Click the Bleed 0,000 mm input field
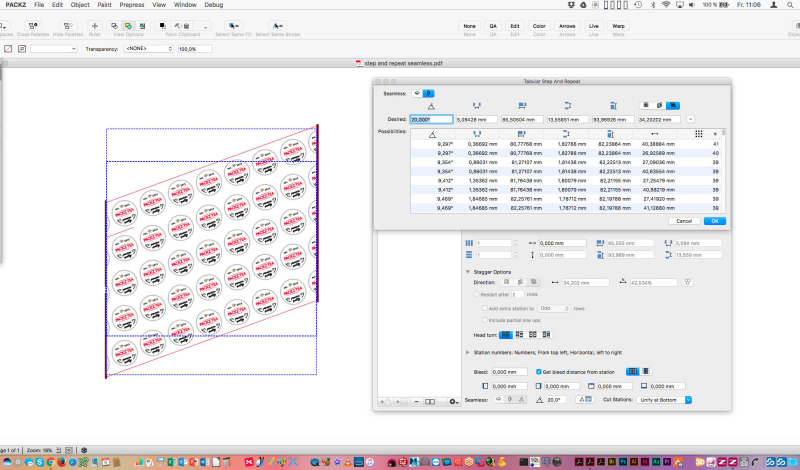This screenshot has height=470, width=800. [509, 372]
